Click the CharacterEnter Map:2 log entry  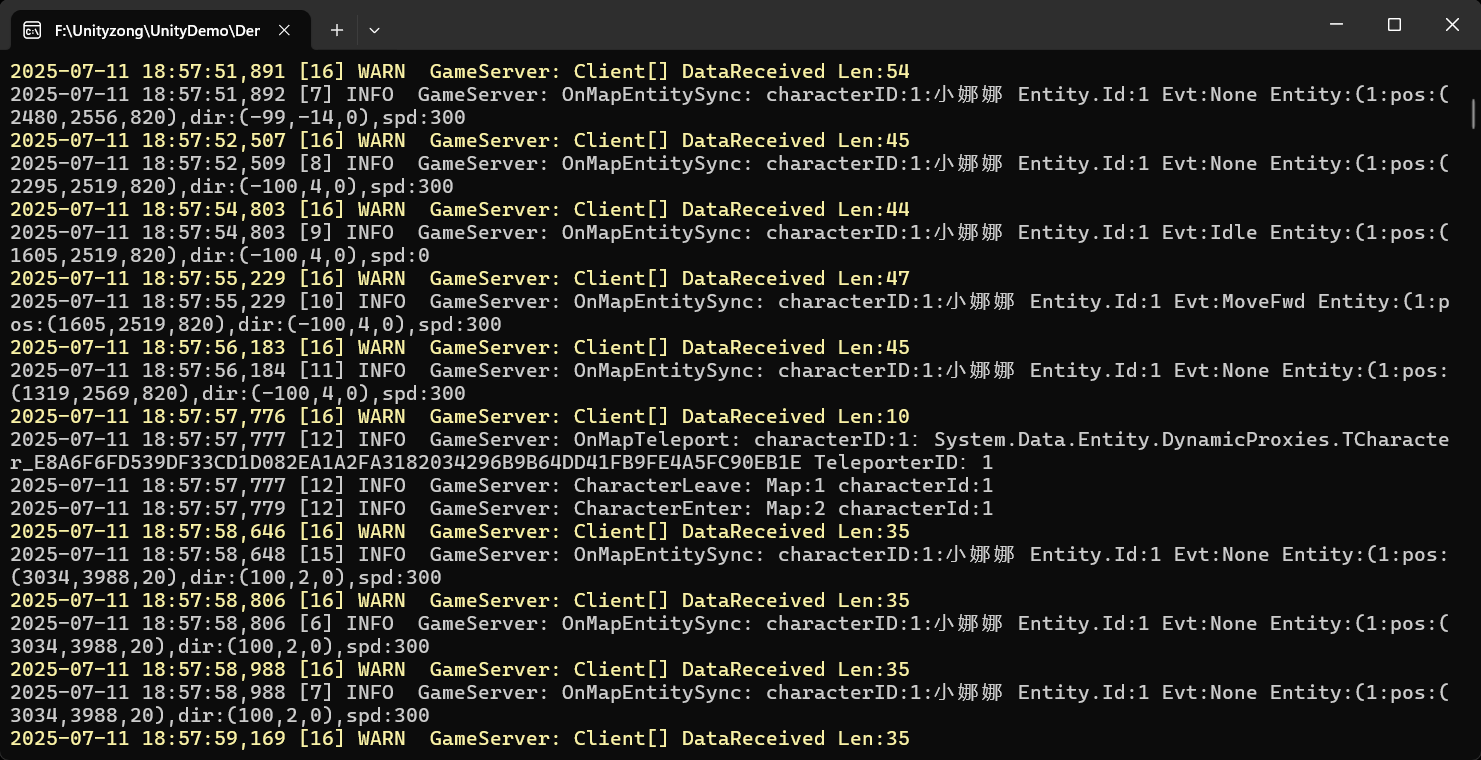tap(500, 509)
